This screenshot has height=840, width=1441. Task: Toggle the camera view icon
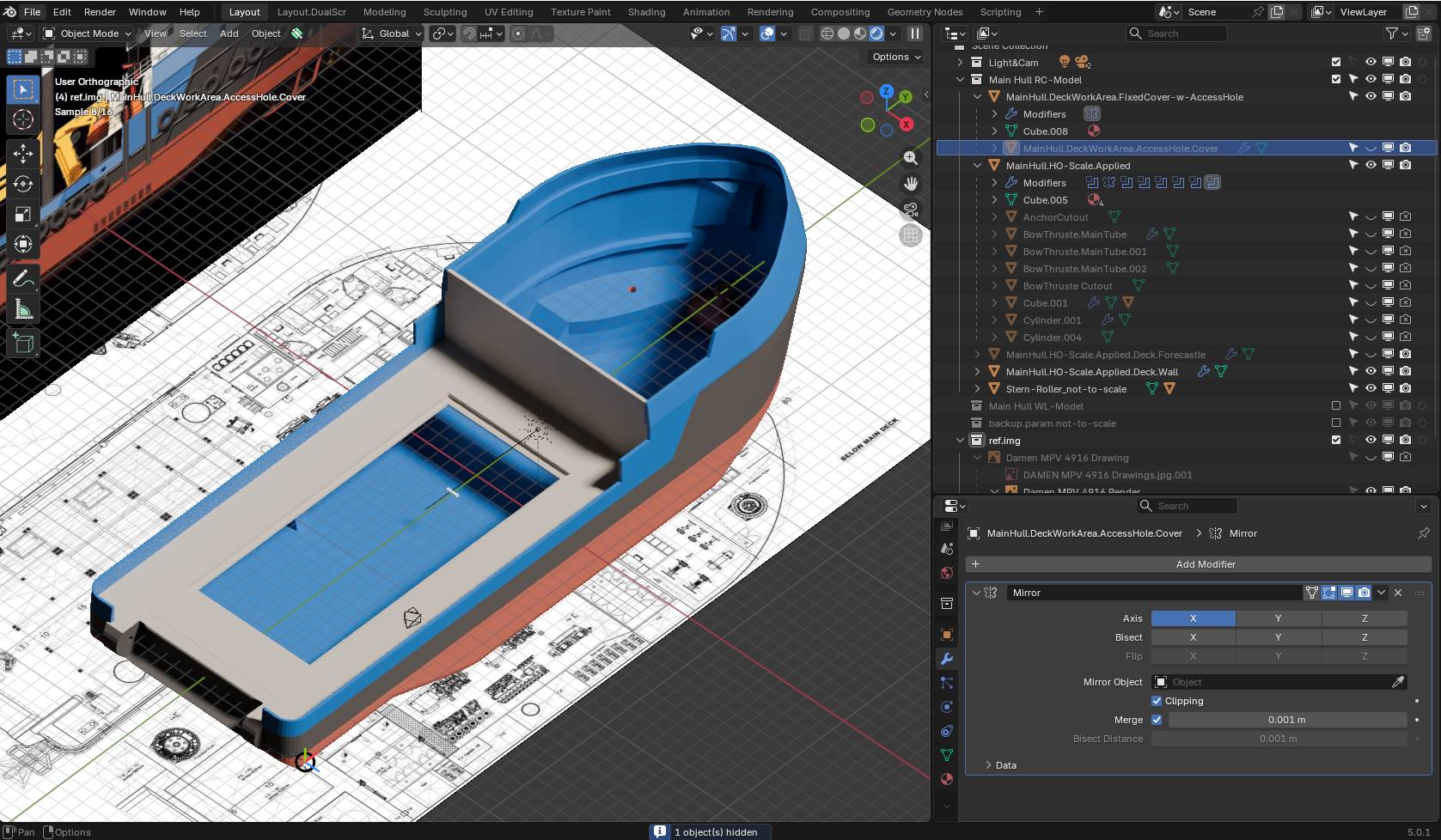[x=911, y=210]
